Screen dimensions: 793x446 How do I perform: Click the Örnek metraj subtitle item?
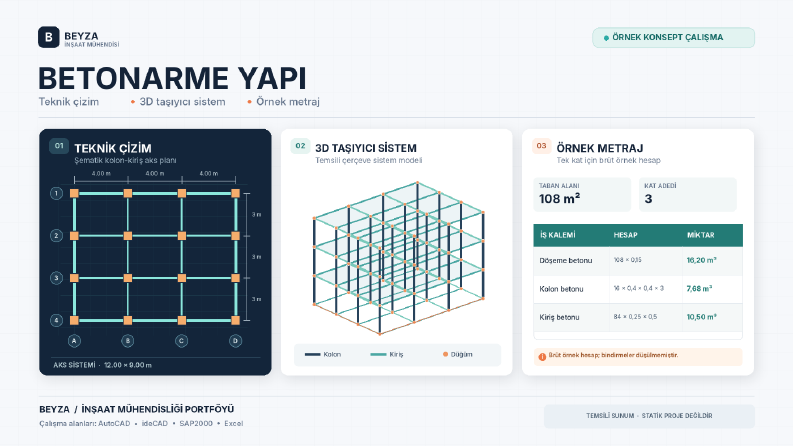pos(288,102)
